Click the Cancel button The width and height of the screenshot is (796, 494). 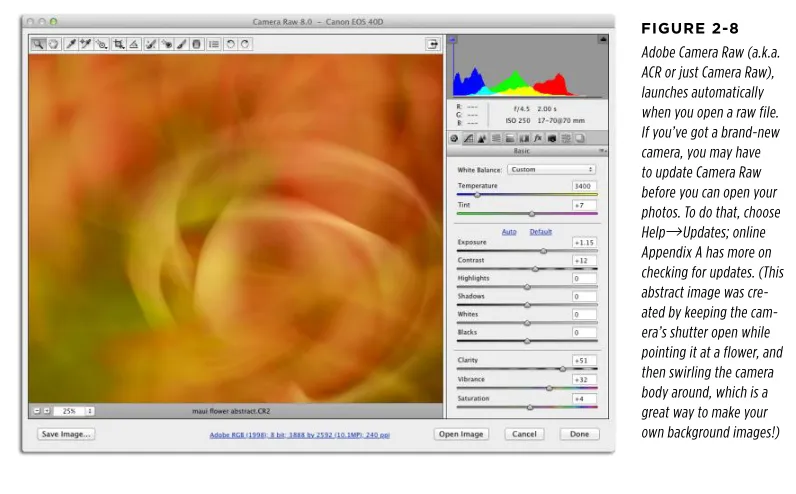point(524,434)
